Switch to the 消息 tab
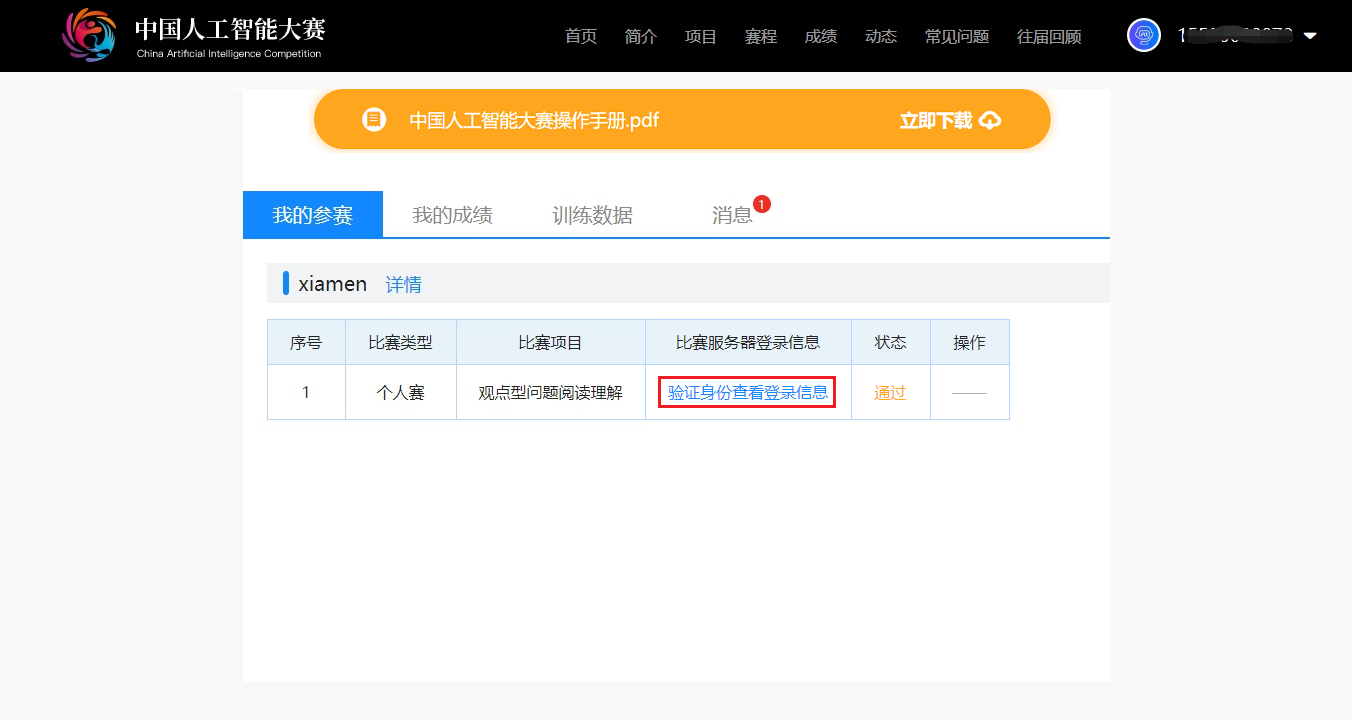The width and height of the screenshot is (1352, 720). pyautogui.click(x=733, y=214)
